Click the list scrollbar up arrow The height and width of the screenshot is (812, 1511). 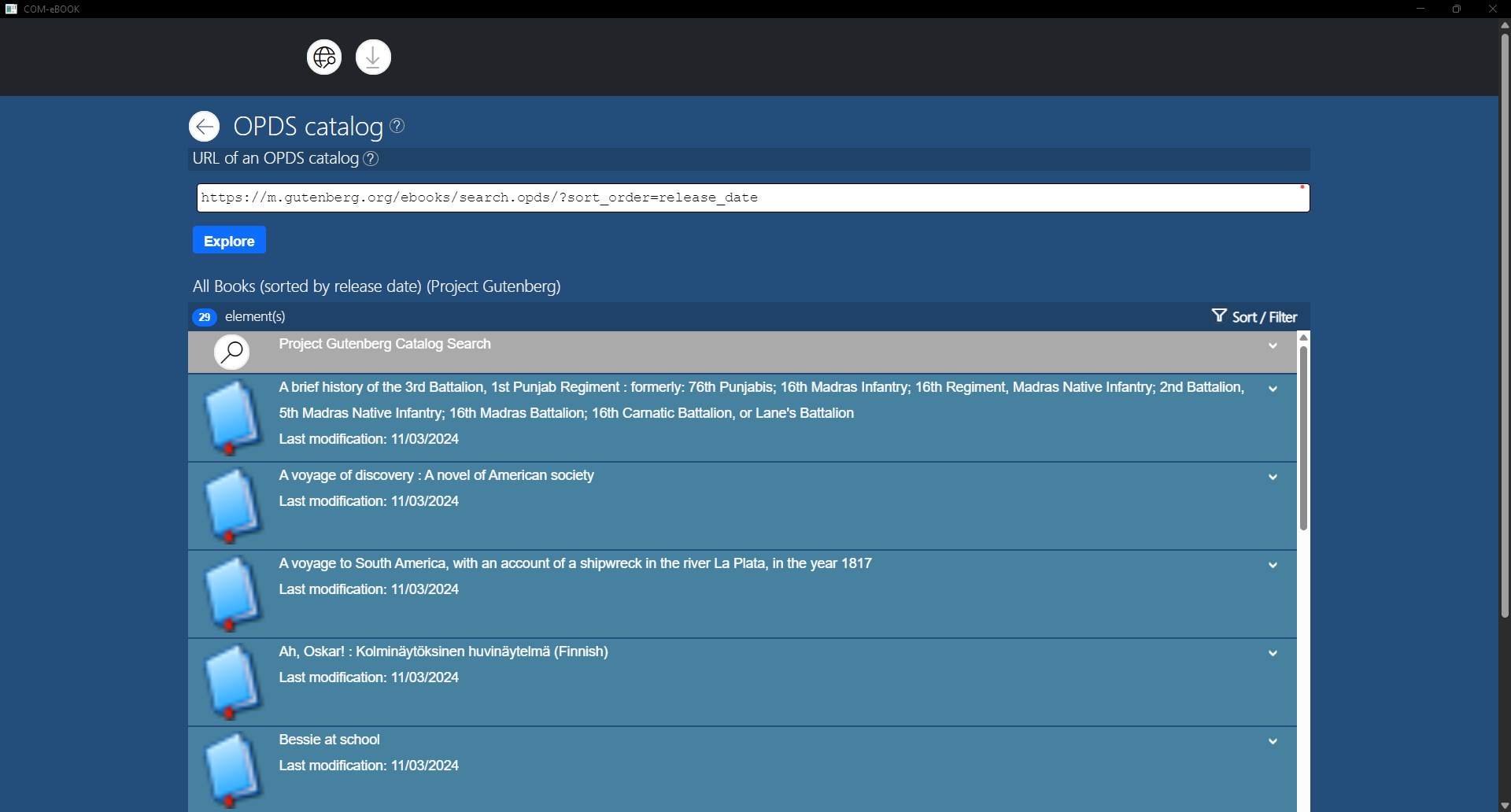pyautogui.click(x=1303, y=338)
